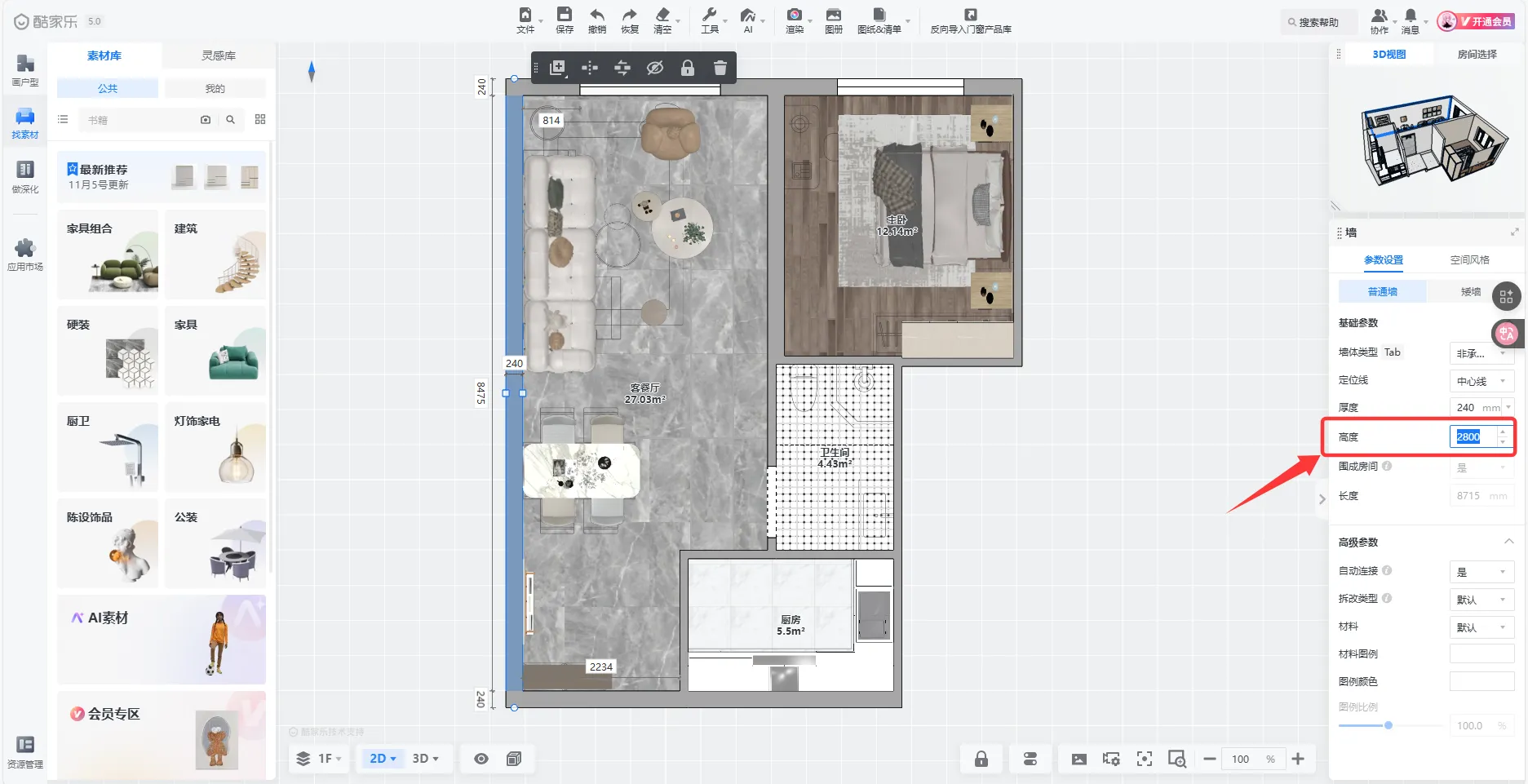Open camera image search in material search box

(206, 120)
